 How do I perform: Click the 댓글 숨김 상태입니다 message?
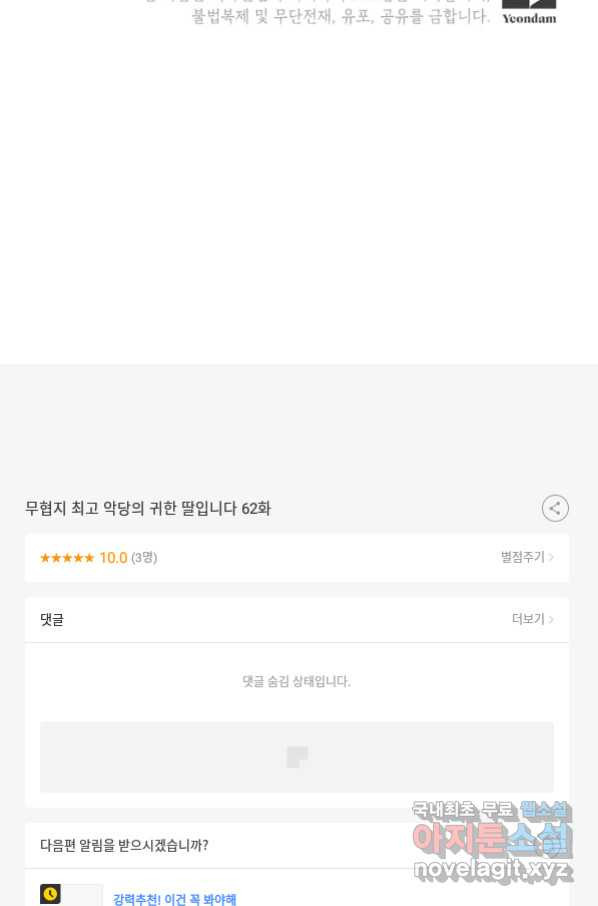pos(296,681)
